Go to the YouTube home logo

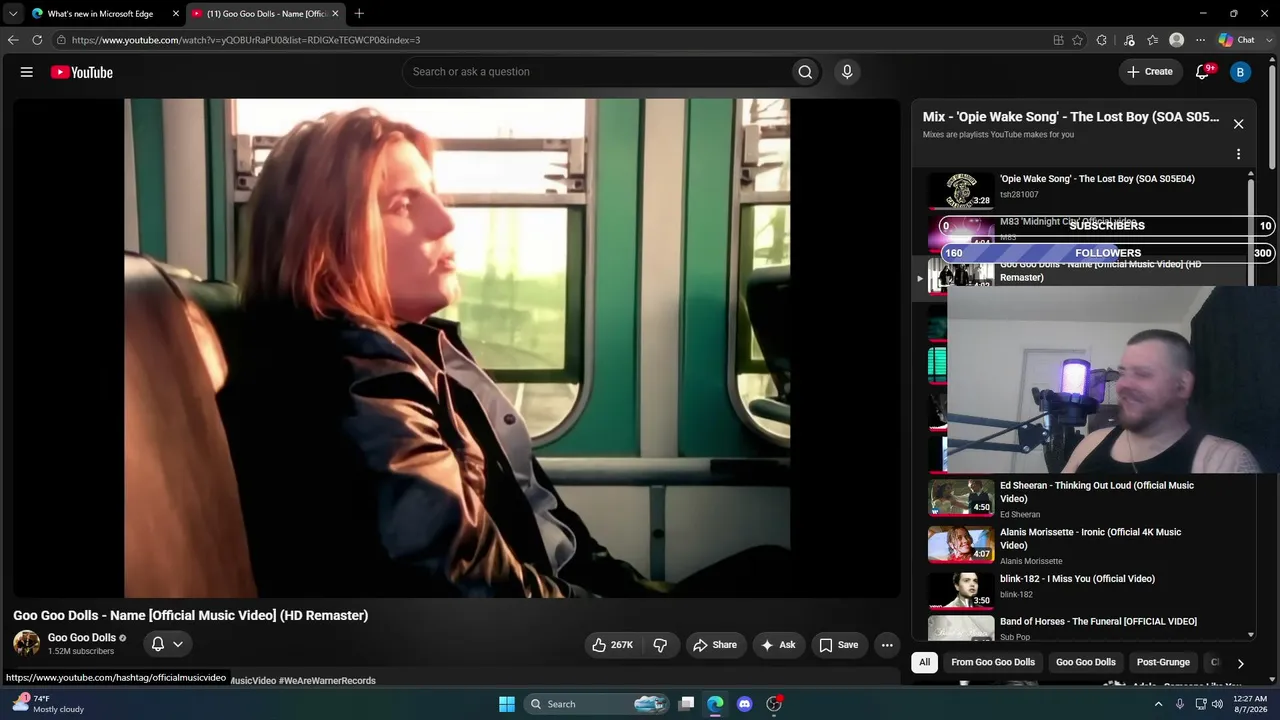click(82, 72)
